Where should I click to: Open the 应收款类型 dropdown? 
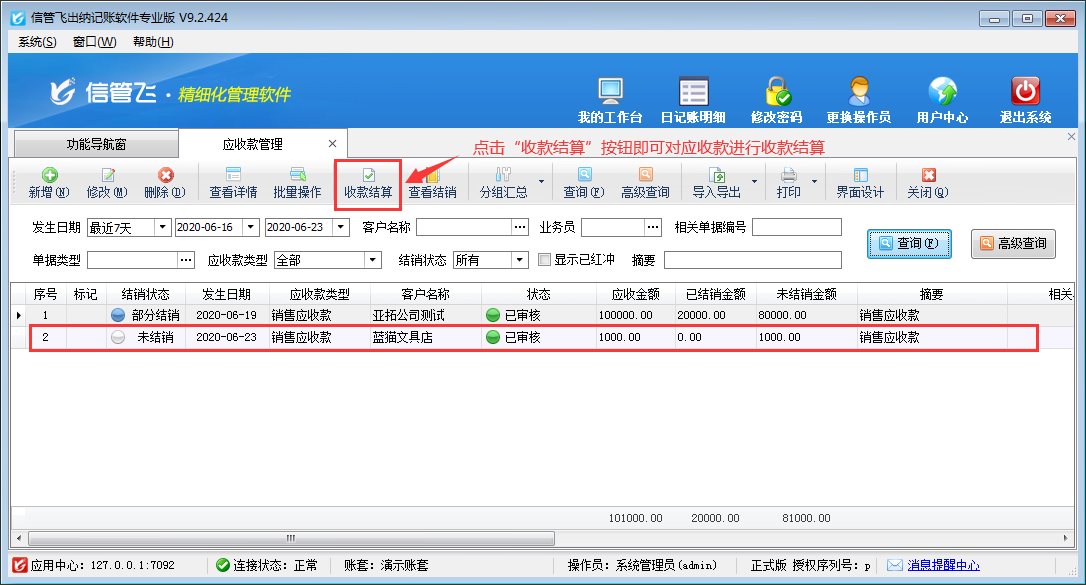pyautogui.click(x=372, y=260)
